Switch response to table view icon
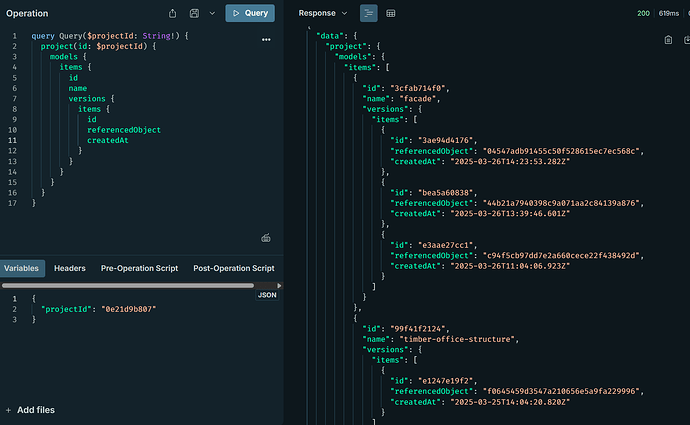690x425 pixels. click(391, 13)
